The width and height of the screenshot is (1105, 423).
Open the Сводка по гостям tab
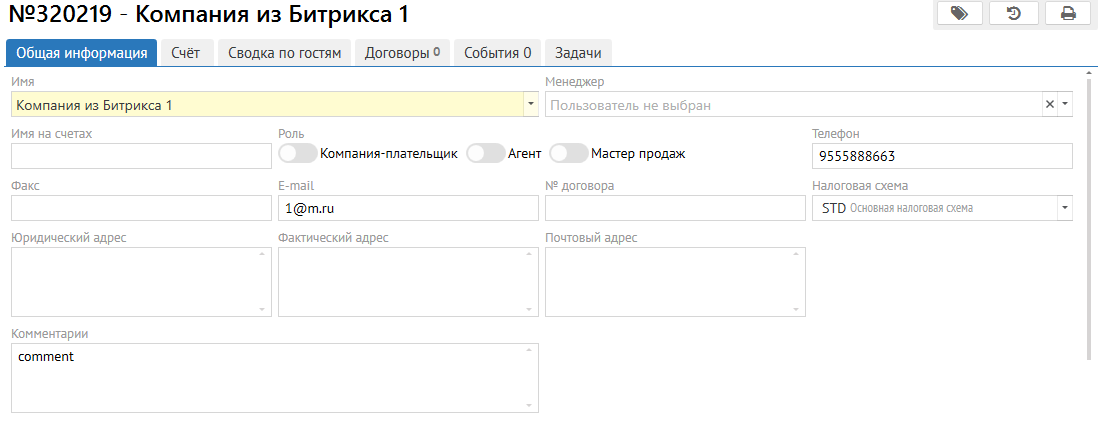click(284, 52)
